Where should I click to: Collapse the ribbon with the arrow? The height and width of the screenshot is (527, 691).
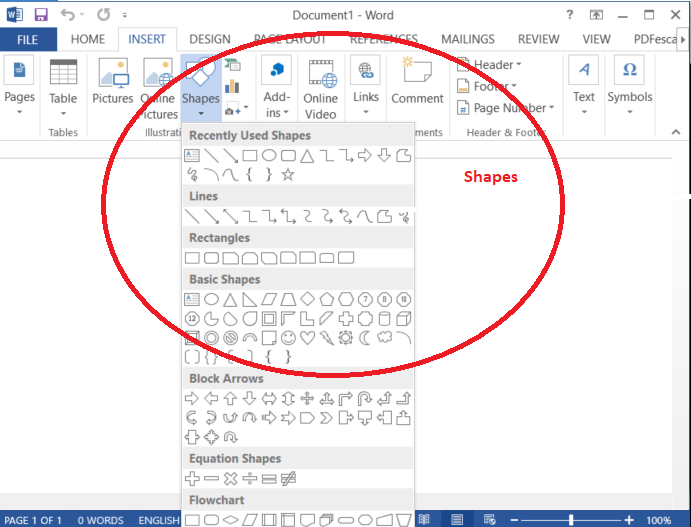tap(676, 132)
